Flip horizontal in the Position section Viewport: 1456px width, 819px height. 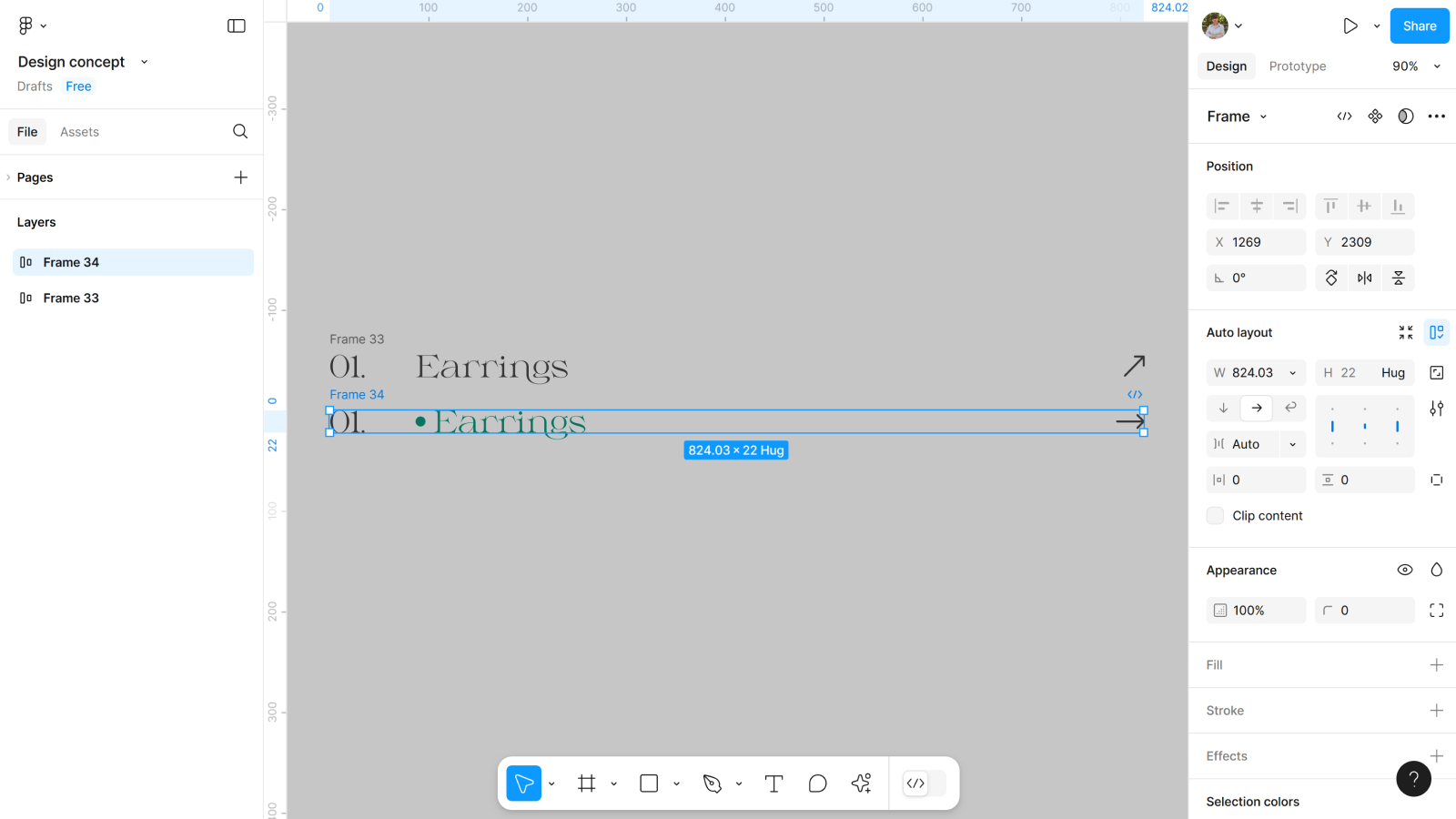point(1364,278)
